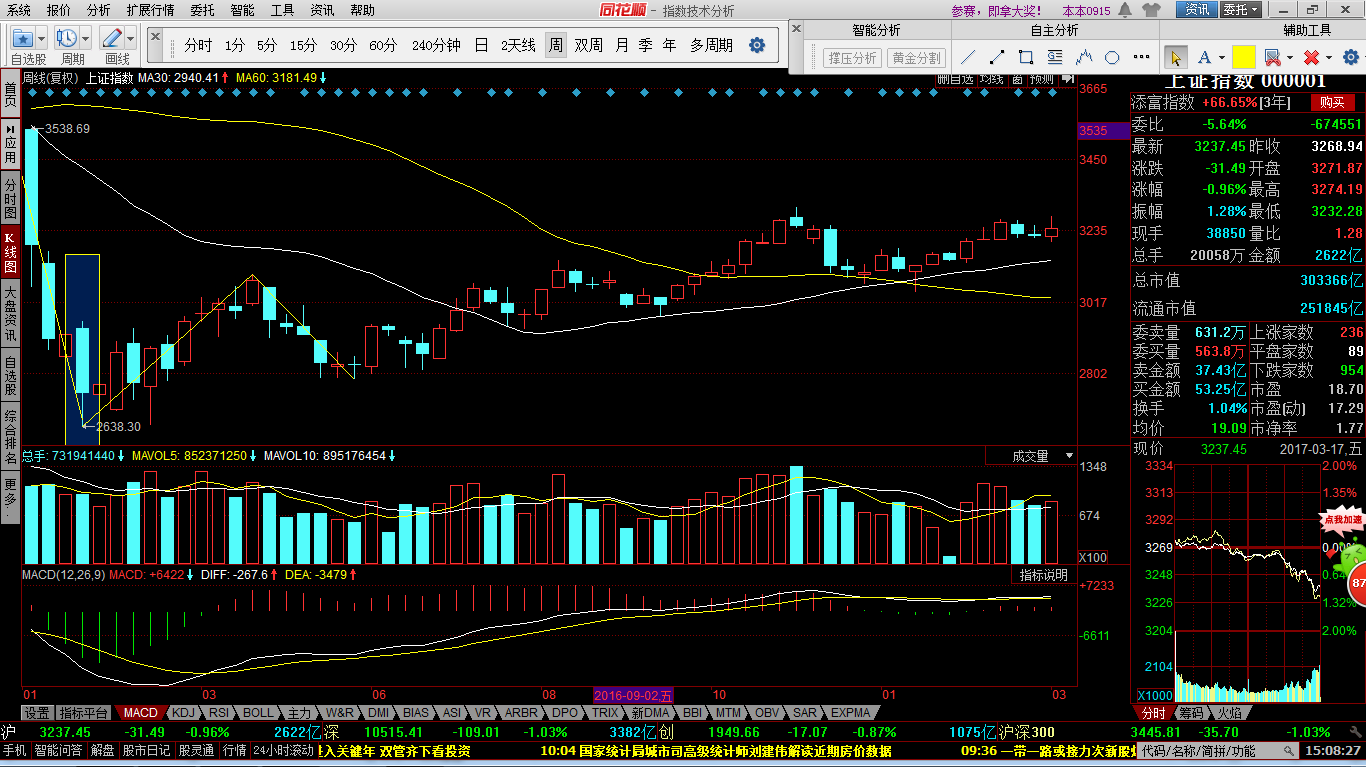Select the EXPMA indicator tab
The image size is (1366, 767).
[850, 713]
